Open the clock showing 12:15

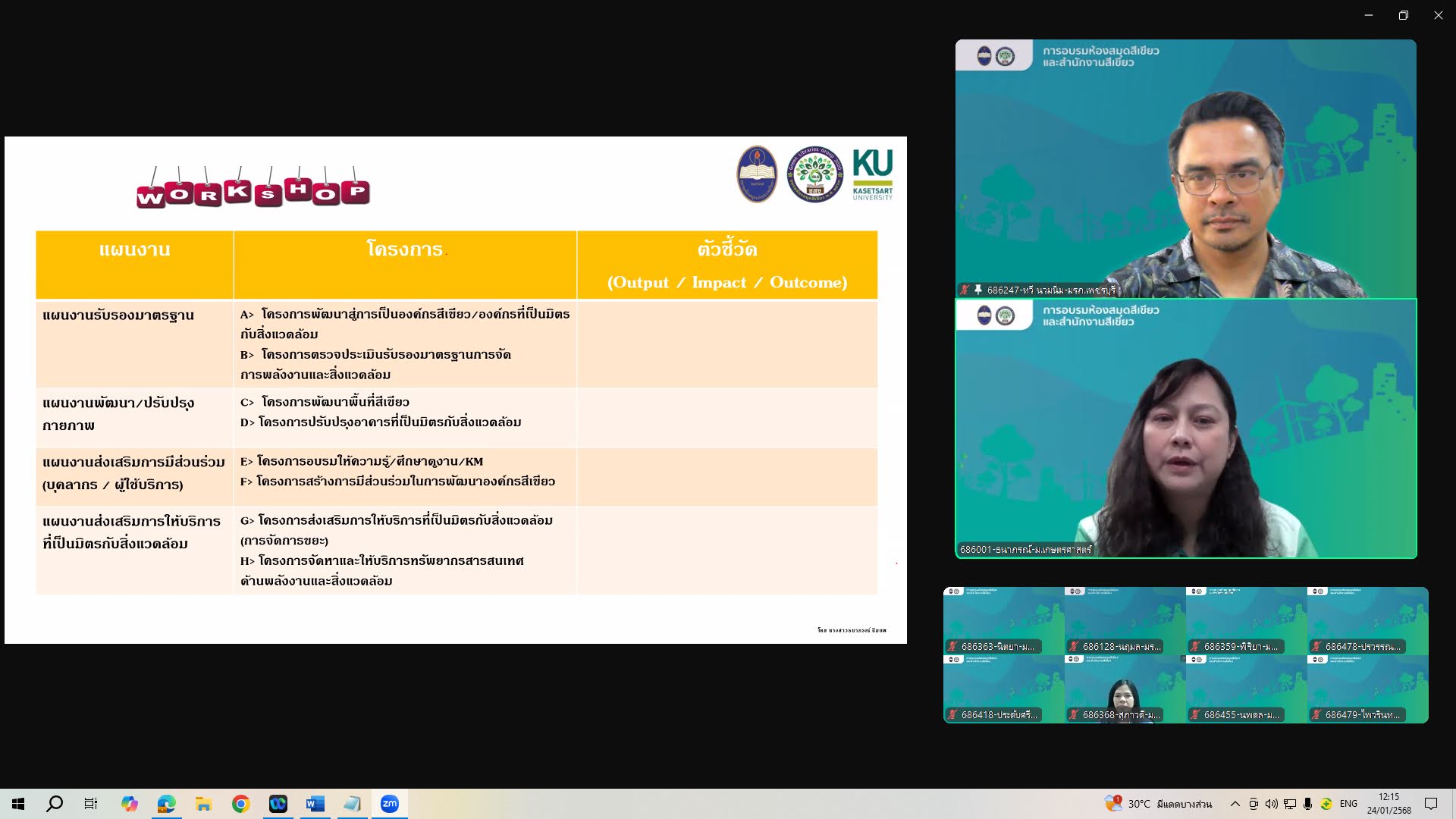(1389, 804)
